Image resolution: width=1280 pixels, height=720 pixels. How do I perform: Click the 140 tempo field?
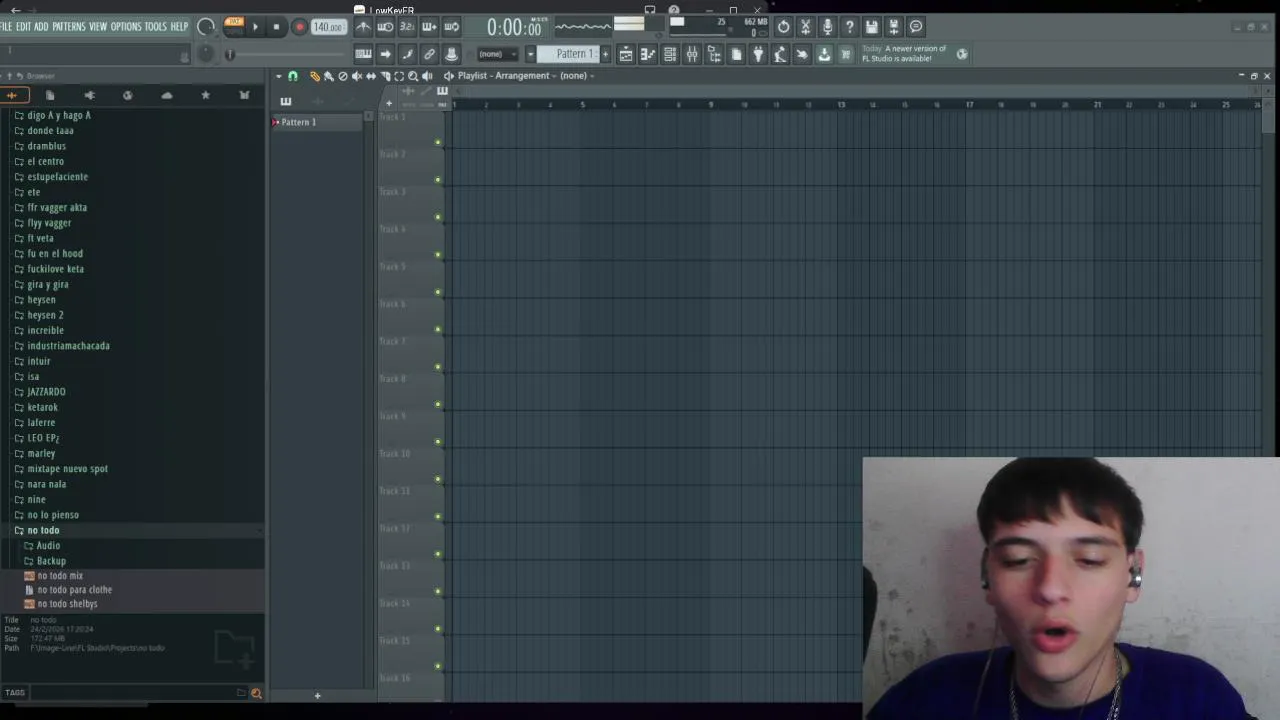(x=327, y=27)
